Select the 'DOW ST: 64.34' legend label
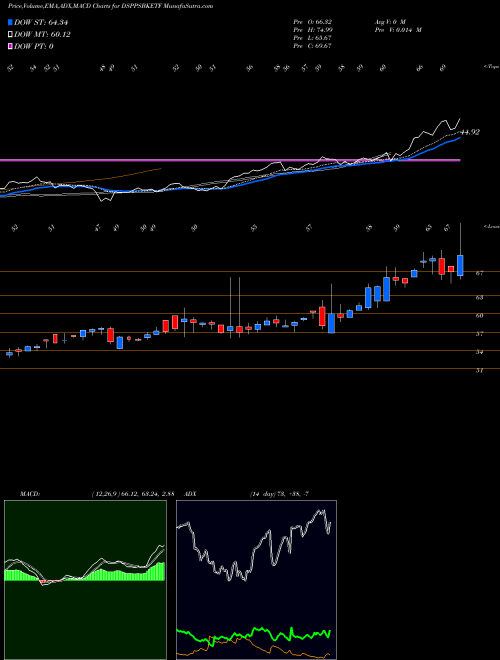This screenshot has height=660, width=500. point(41,22)
